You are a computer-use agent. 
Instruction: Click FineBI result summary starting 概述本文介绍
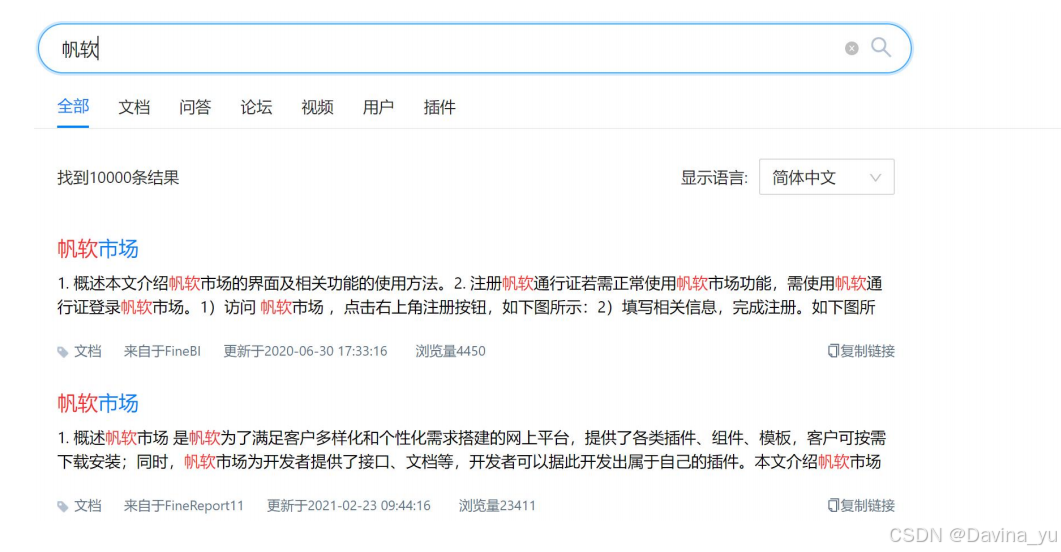click(470, 296)
